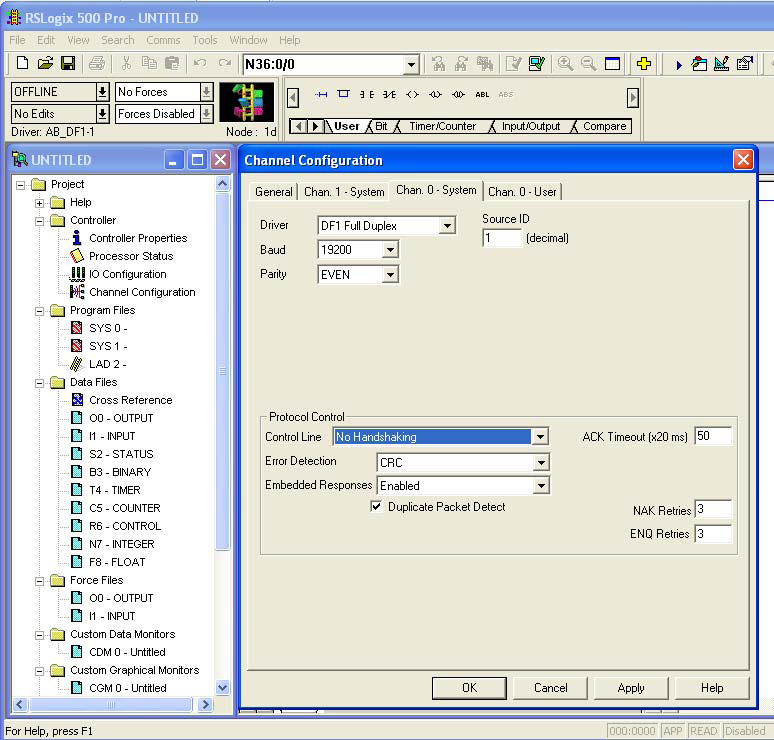This screenshot has height=740, width=774.
Task: Open Controller Properties in project tree
Action: pos(138,238)
